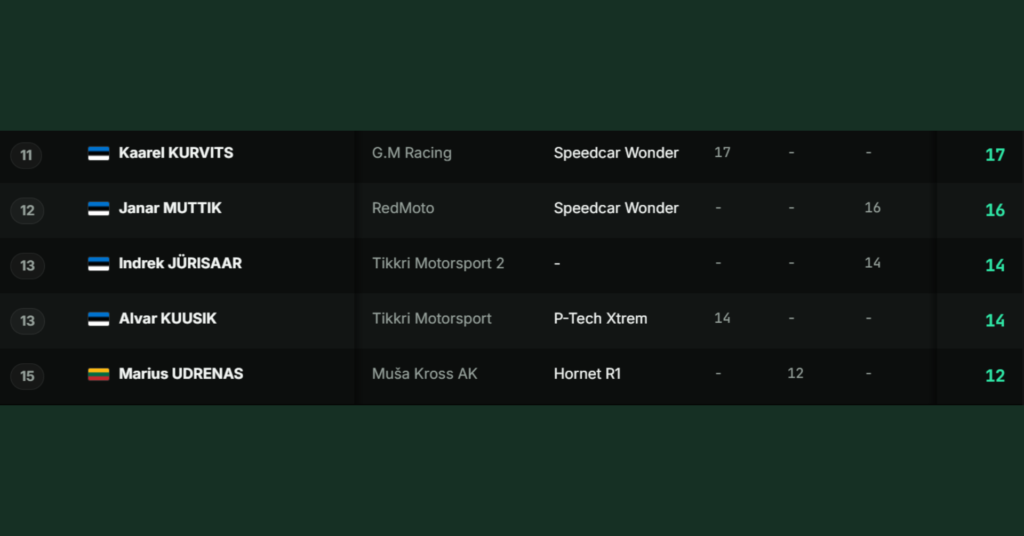Click P-Tech Xtrem car entry
The width and height of the screenshot is (1024, 536).
pyautogui.click(x=600, y=319)
